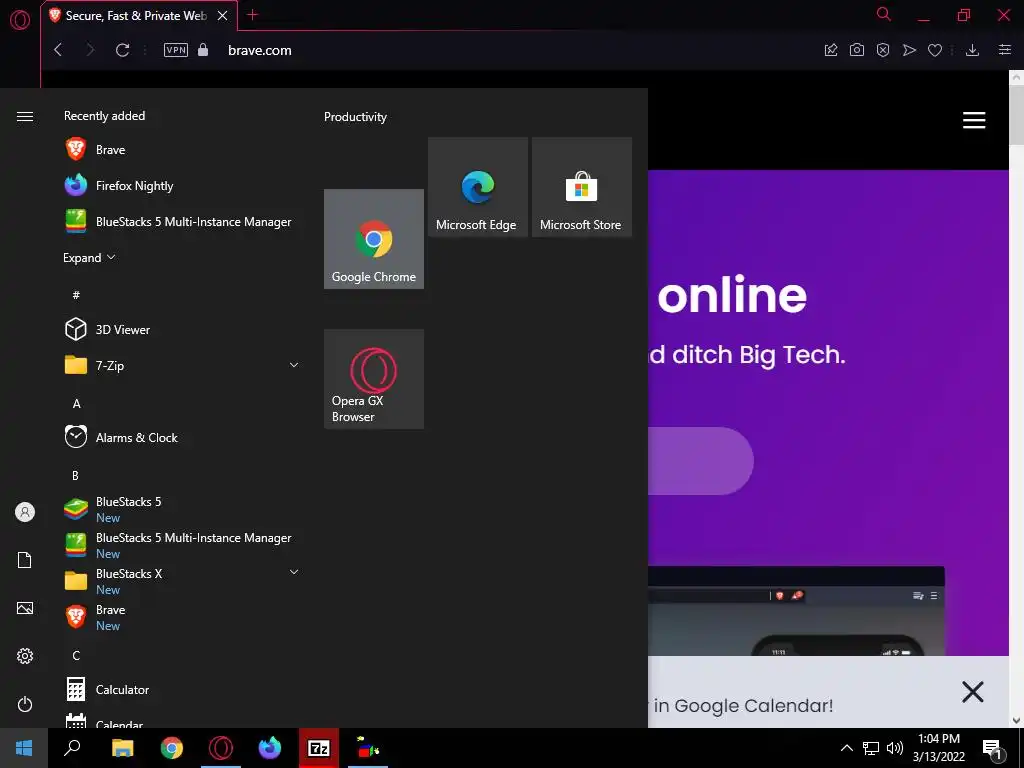
Task: Toggle the VPN badge in the address bar
Action: click(176, 50)
